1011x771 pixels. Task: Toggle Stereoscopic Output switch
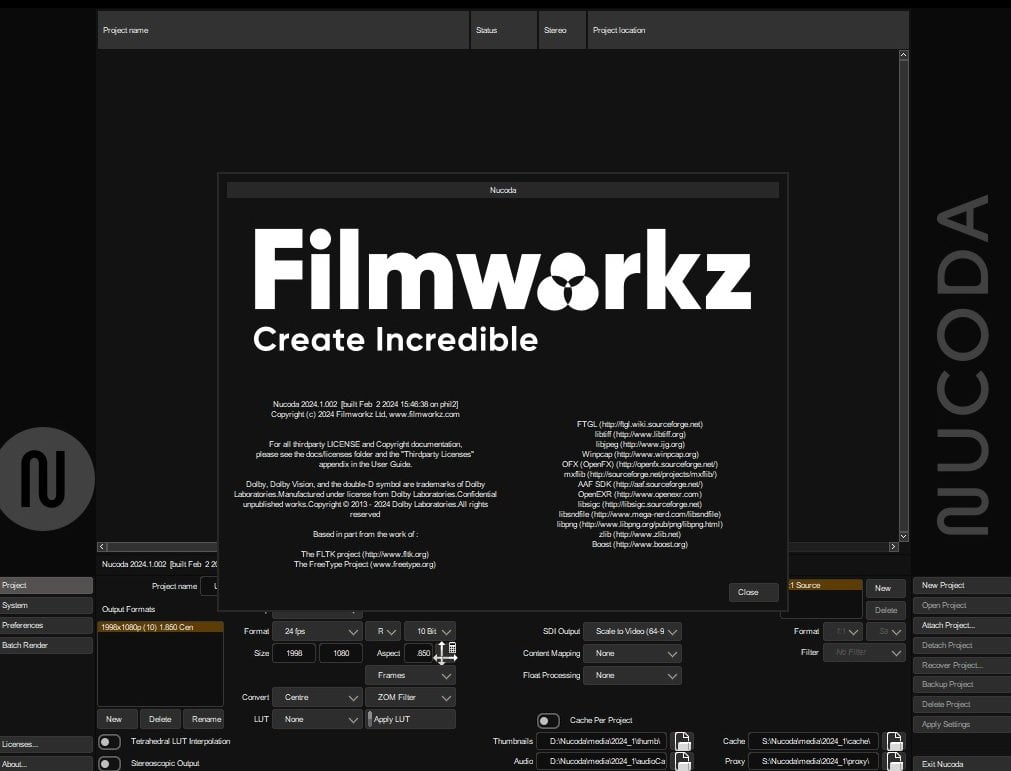(x=109, y=764)
